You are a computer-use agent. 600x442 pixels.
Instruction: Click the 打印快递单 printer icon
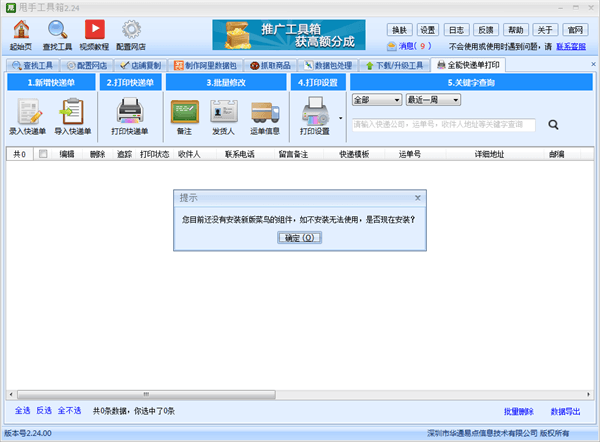130,111
